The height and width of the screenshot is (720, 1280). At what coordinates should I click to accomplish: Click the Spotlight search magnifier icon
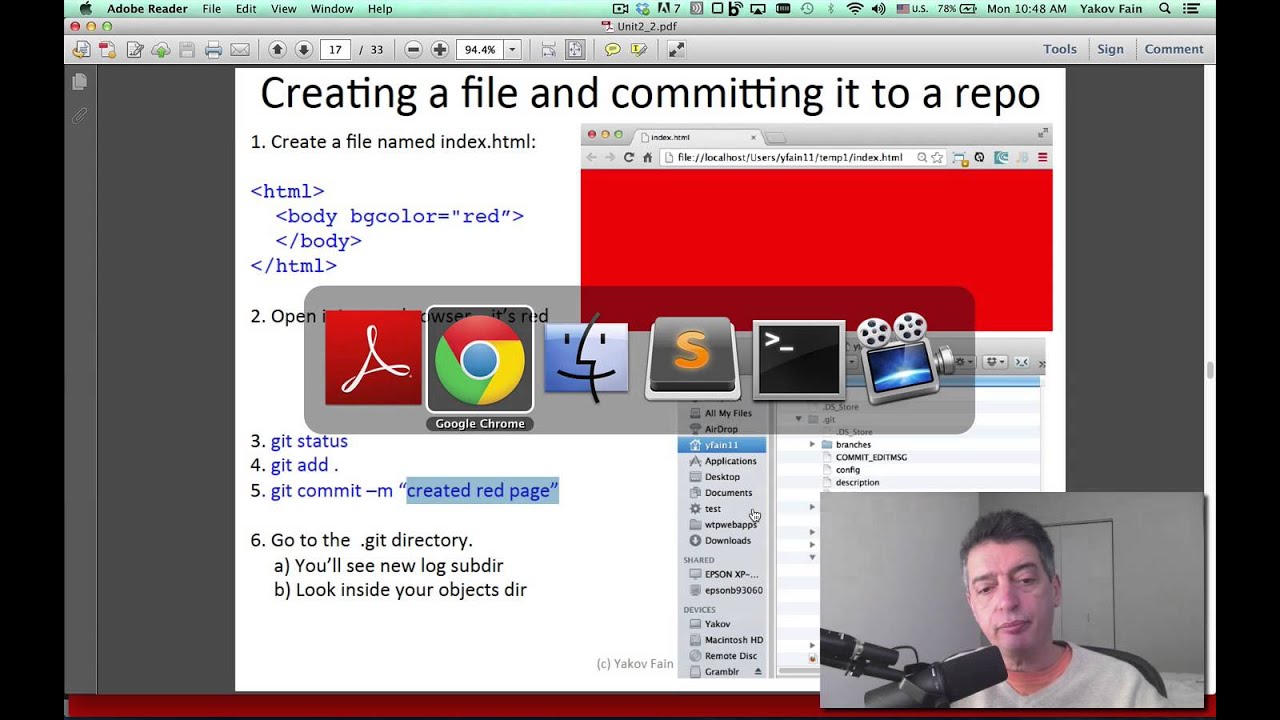(x=1165, y=9)
